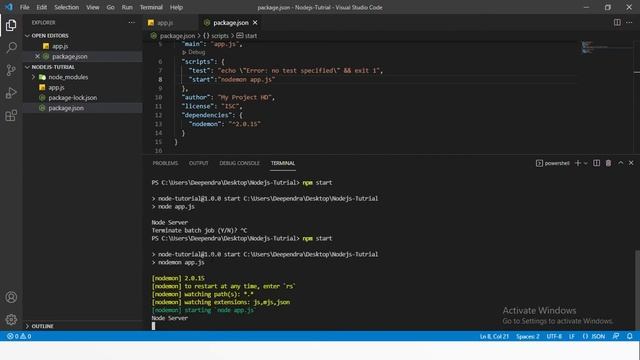This screenshot has height=360, width=640.
Task: Open the Extensions view
Action: click(11, 116)
